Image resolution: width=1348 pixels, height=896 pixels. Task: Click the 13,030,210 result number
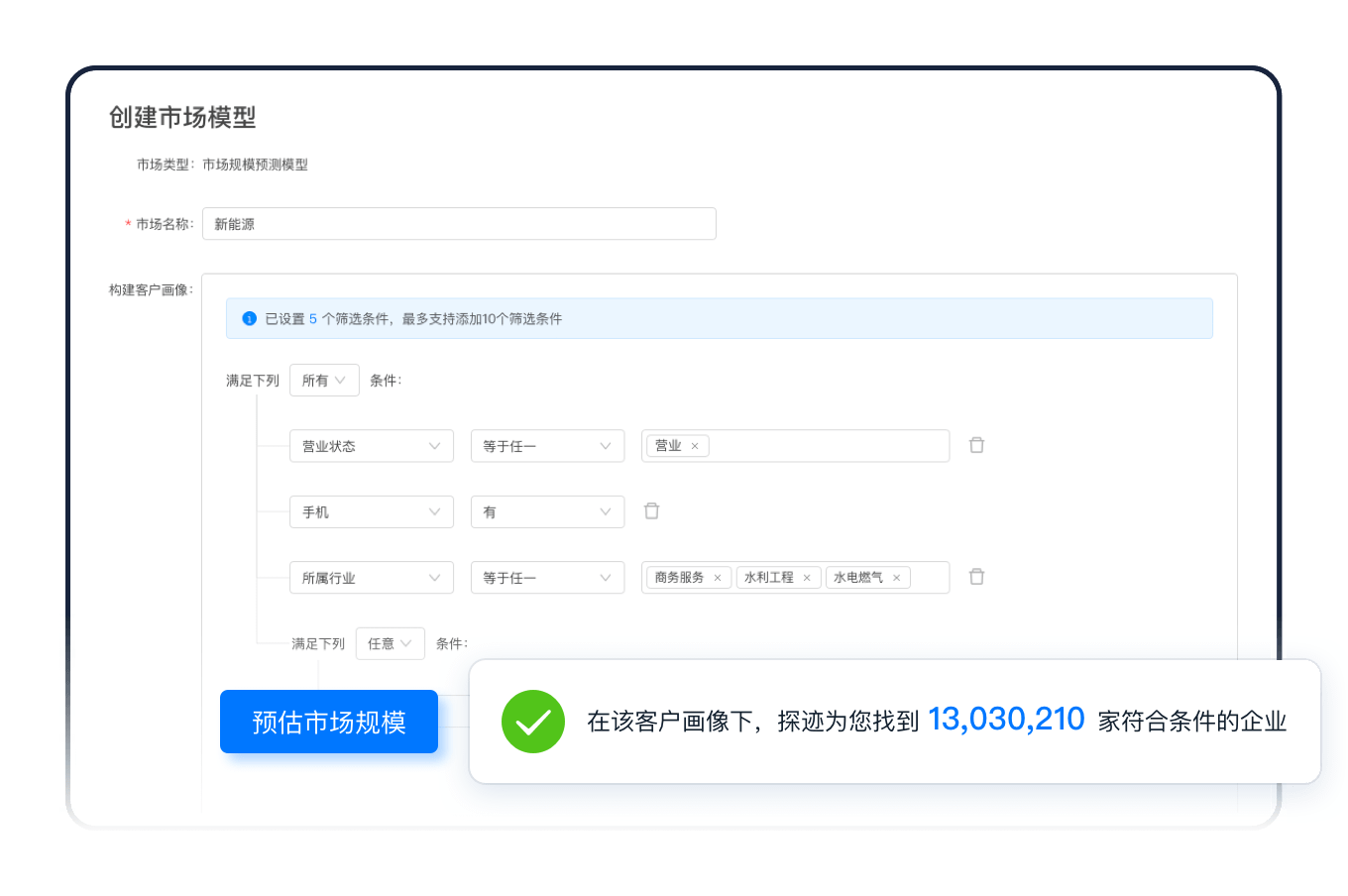(x=1006, y=720)
